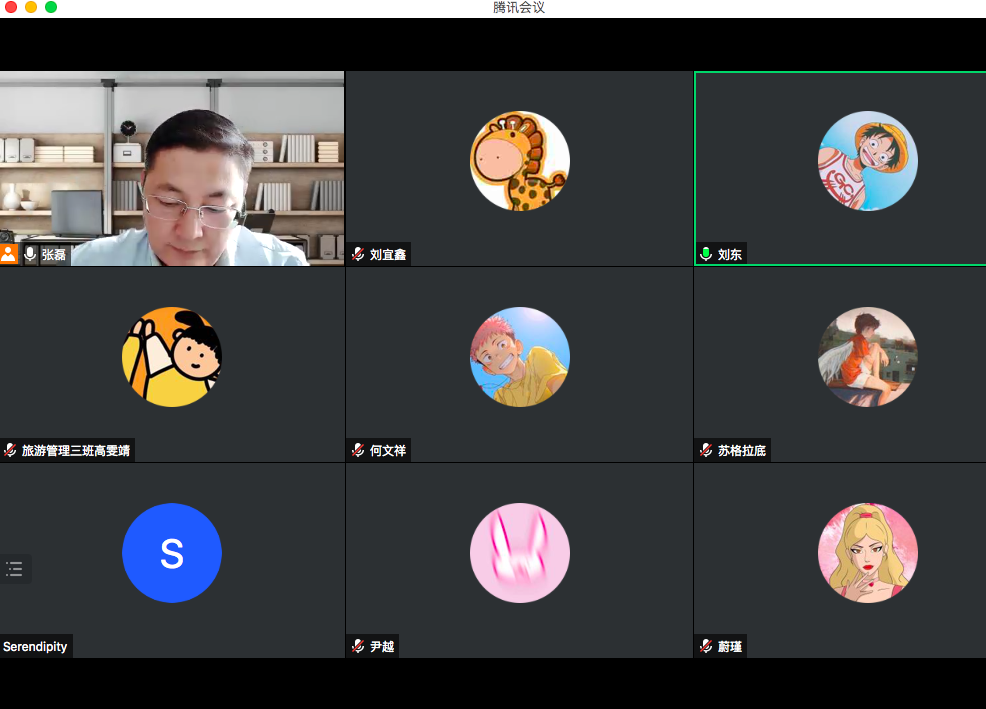Select the 旅游管理三班高雯靖 name label

(76, 450)
